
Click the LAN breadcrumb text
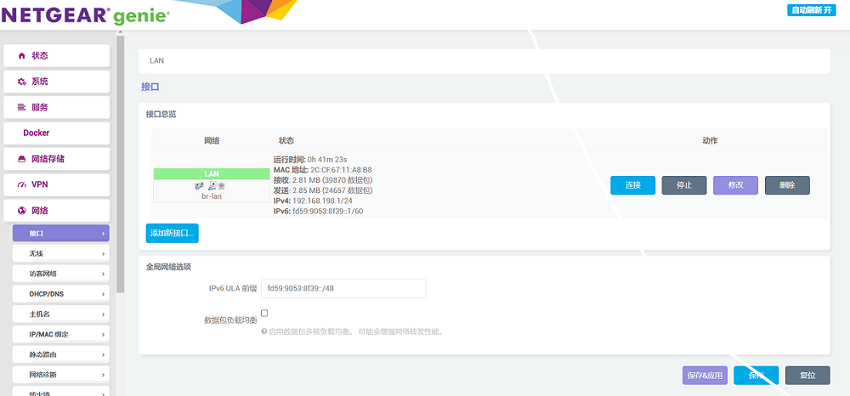click(157, 61)
